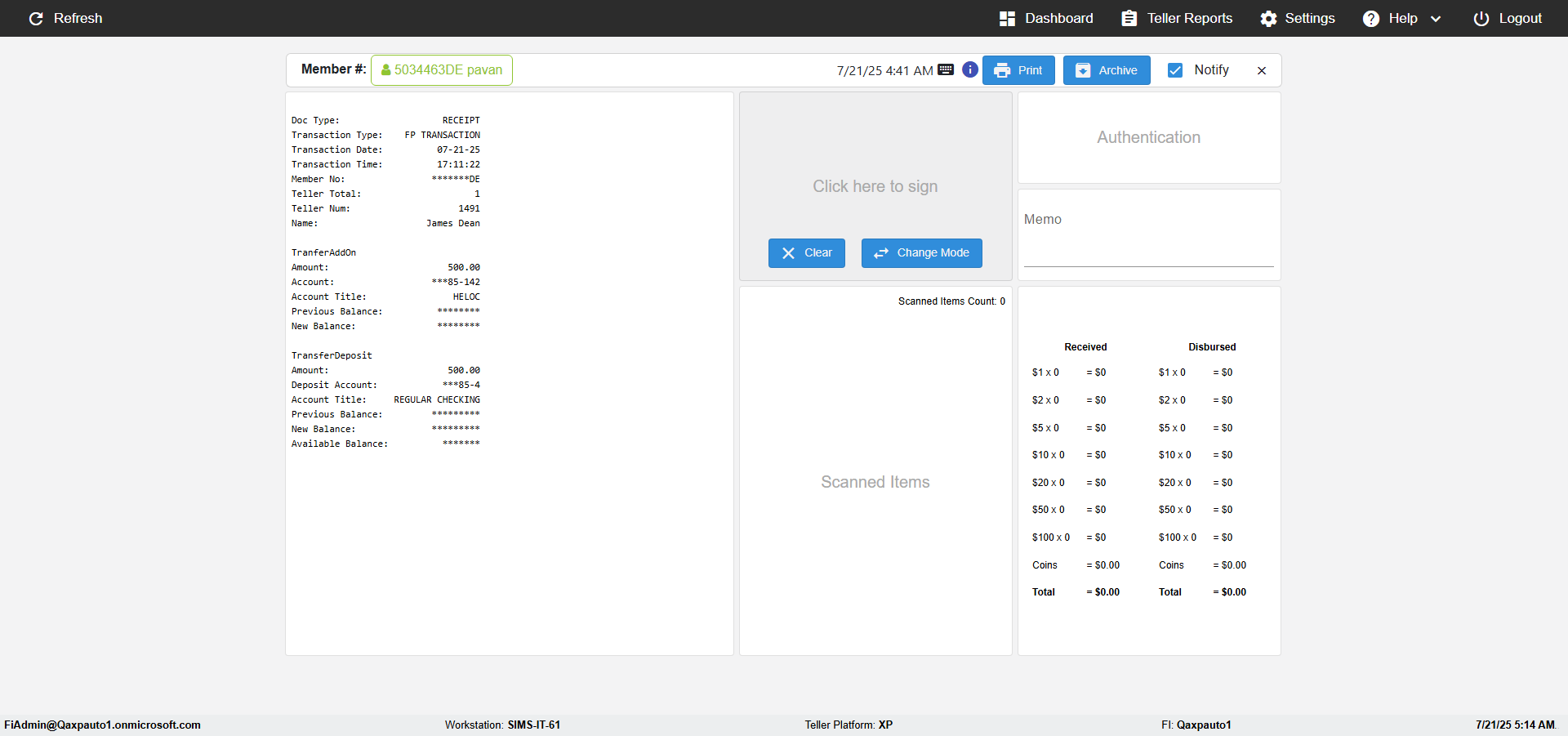This screenshot has width=1568, height=736.
Task: Click 'HELOC' account title on receipt
Action: pyautogui.click(x=466, y=297)
